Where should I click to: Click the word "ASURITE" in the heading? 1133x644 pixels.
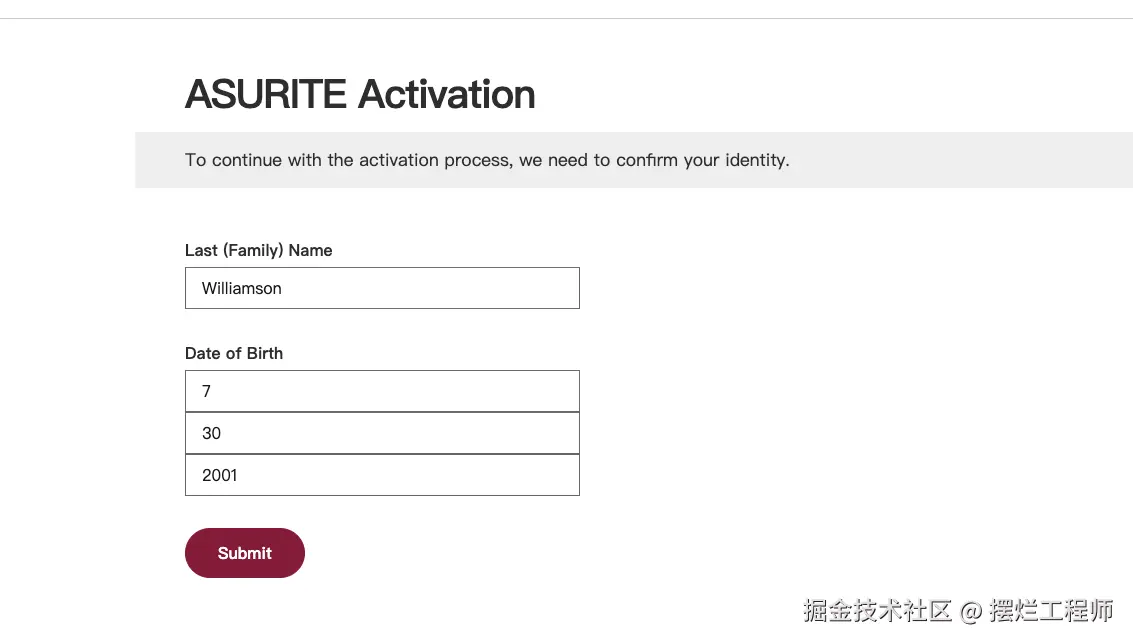[266, 95]
